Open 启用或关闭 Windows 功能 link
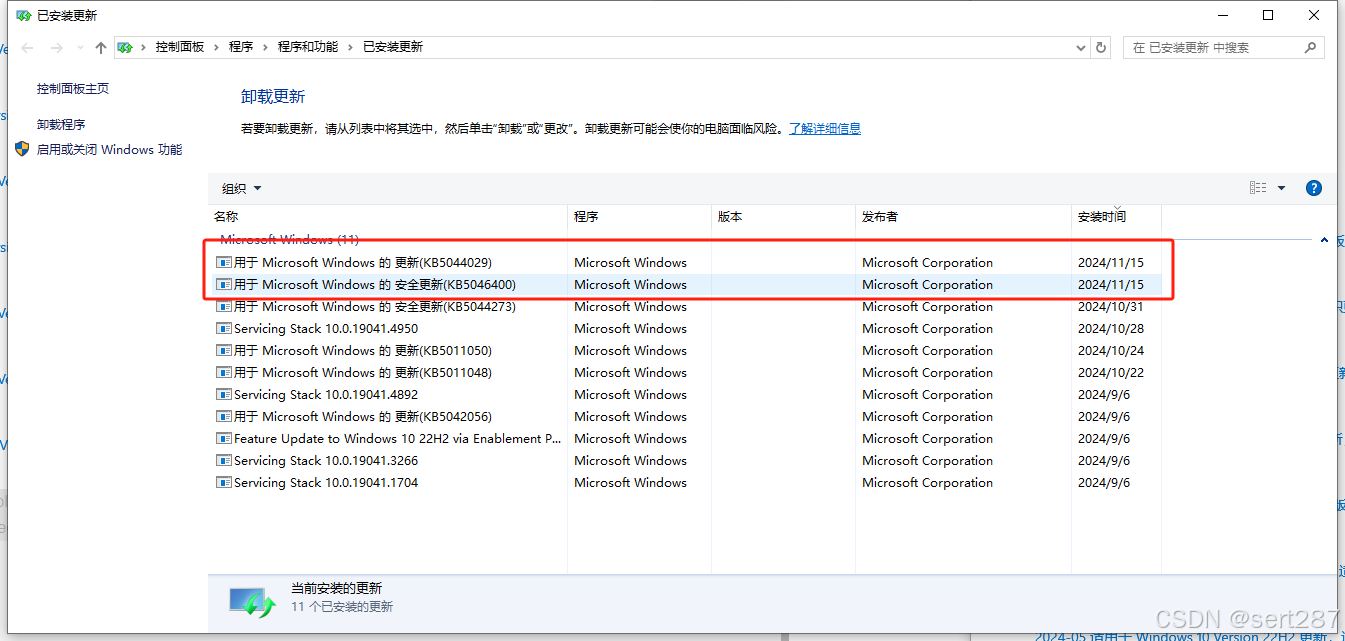The width and height of the screenshot is (1345, 641). [x=110, y=150]
